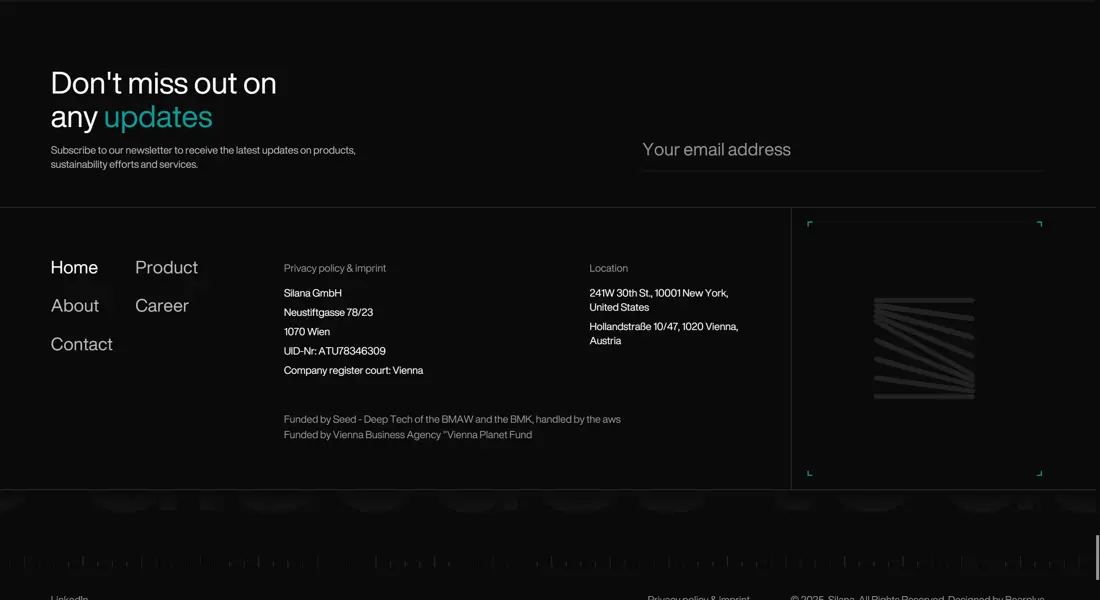Viewport: 1100px width, 600px height.
Task: Click the UID-Nr ATU78346309 text
Action: [334, 351]
